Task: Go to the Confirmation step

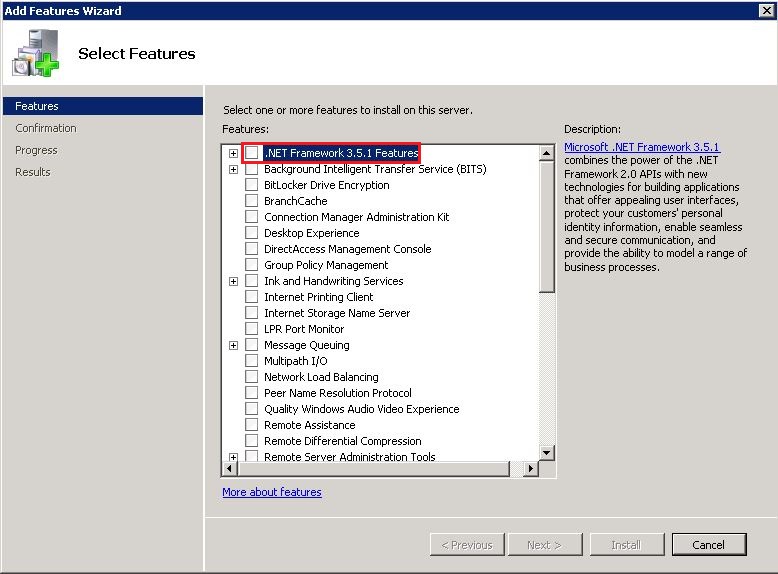Action: point(46,128)
